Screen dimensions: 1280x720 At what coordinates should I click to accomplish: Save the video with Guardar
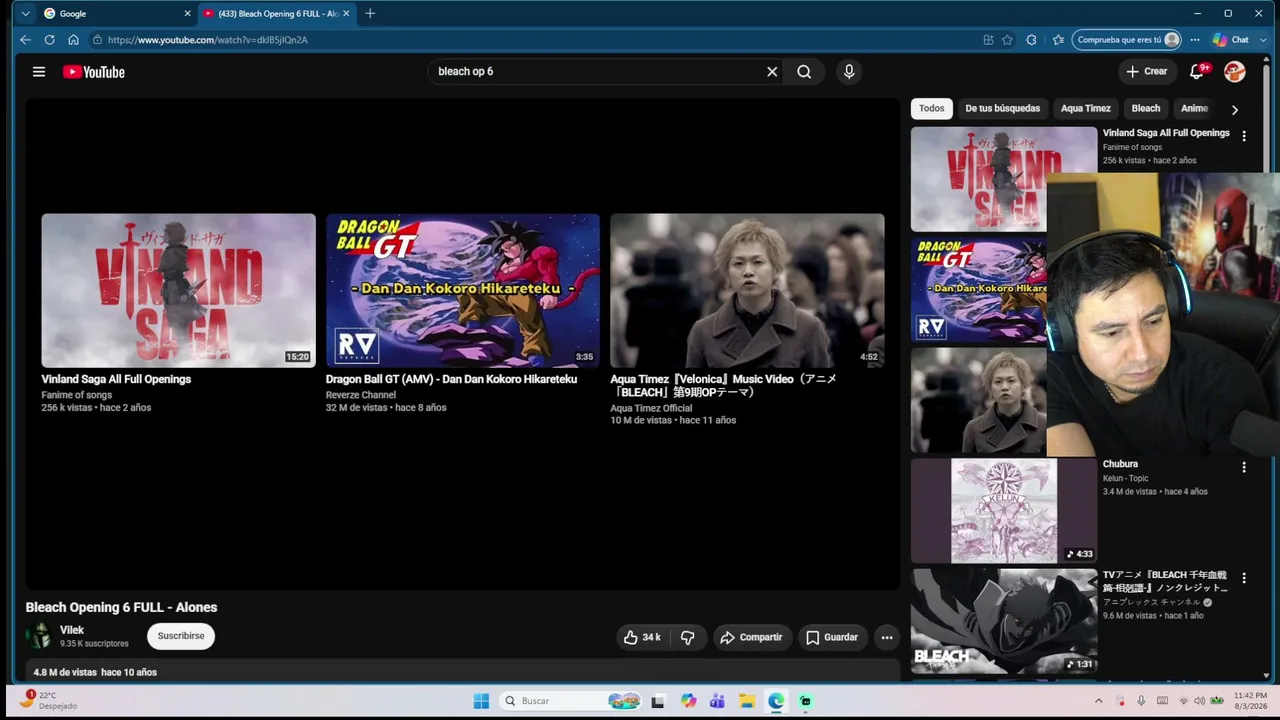click(x=832, y=637)
